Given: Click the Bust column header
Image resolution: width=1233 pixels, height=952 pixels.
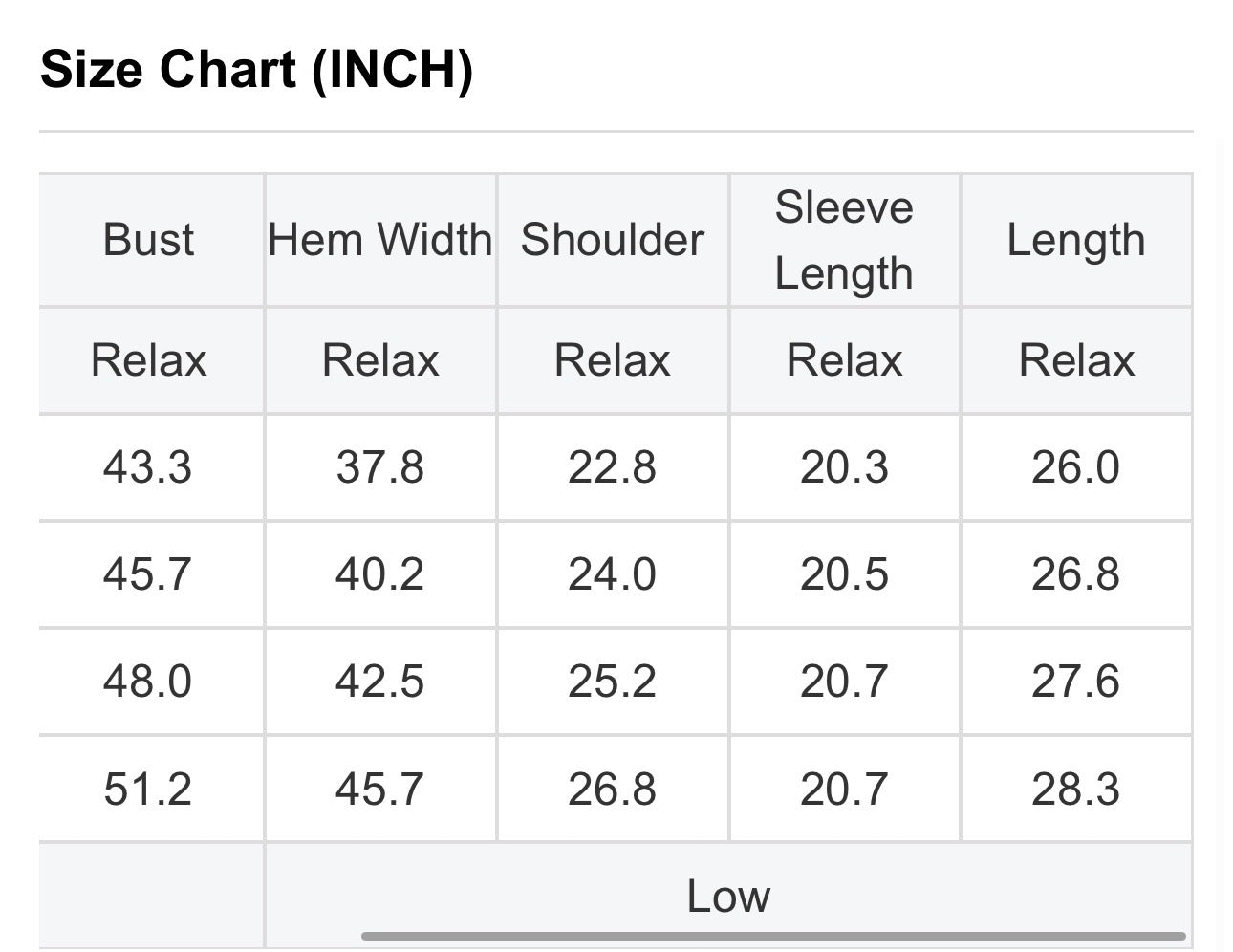Looking at the screenshot, I should point(148,240).
